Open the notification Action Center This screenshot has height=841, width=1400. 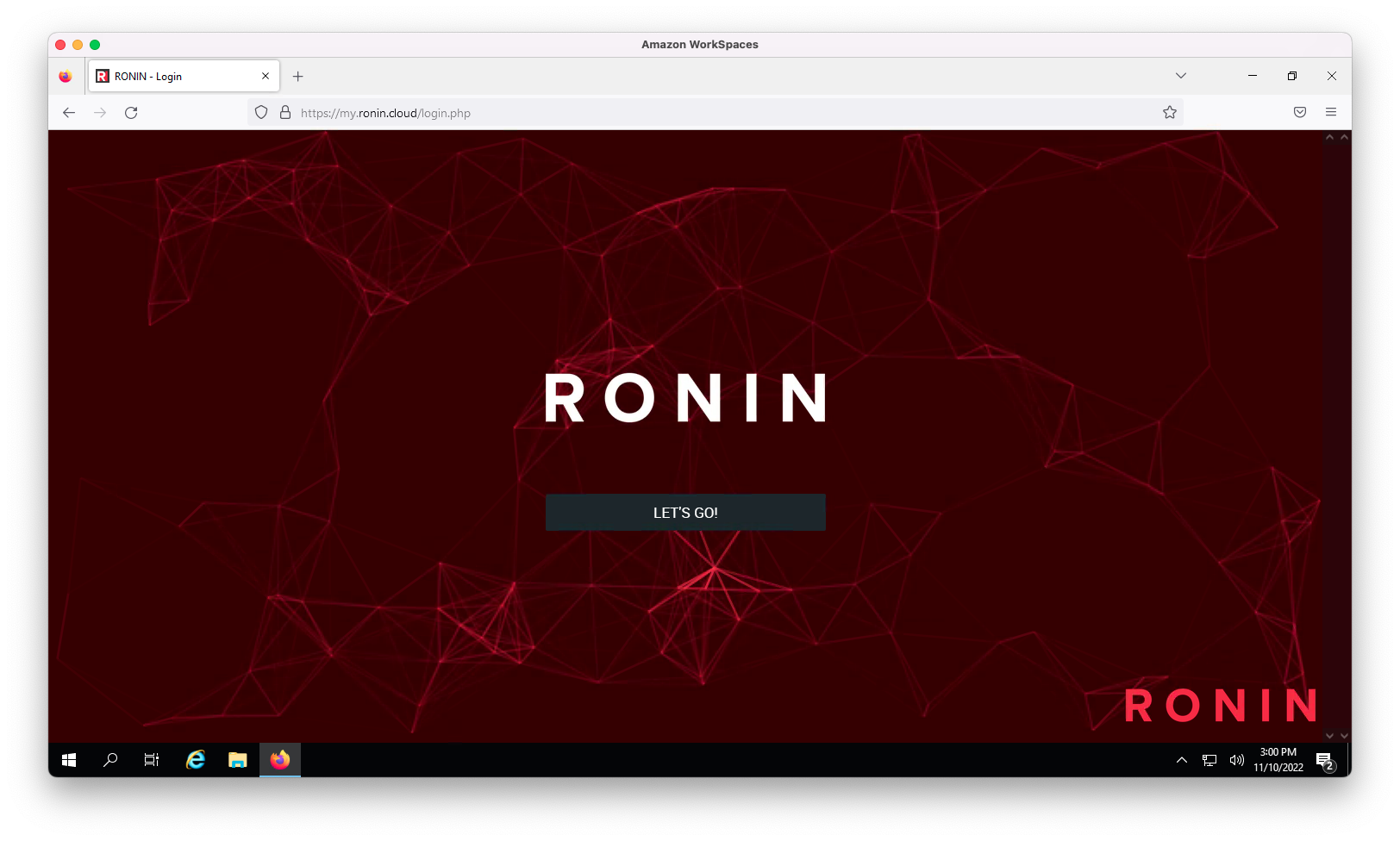[1325, 760]
